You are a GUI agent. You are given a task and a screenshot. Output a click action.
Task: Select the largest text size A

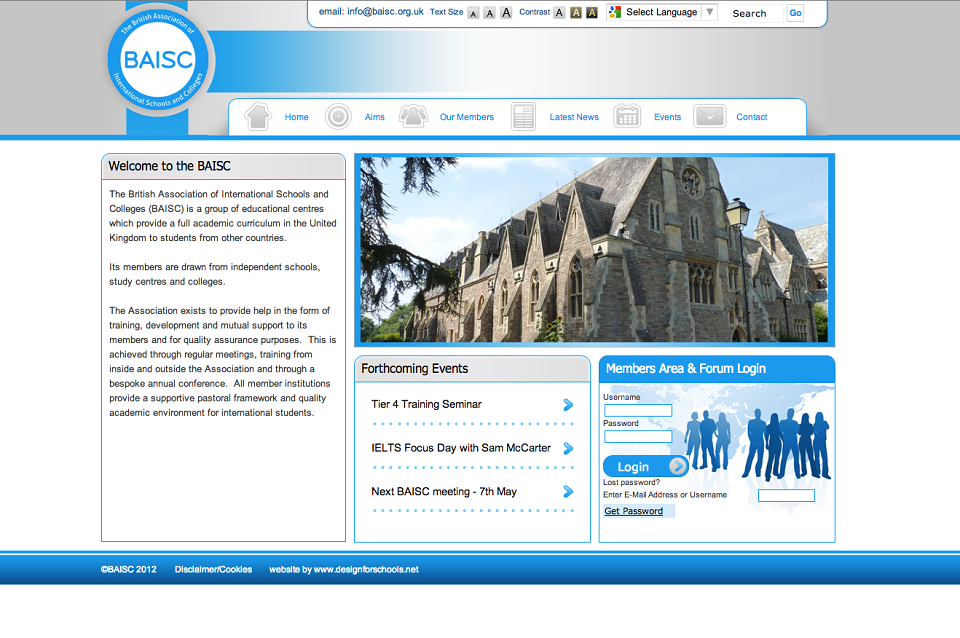pyautogui.click(x=506, y=12)
